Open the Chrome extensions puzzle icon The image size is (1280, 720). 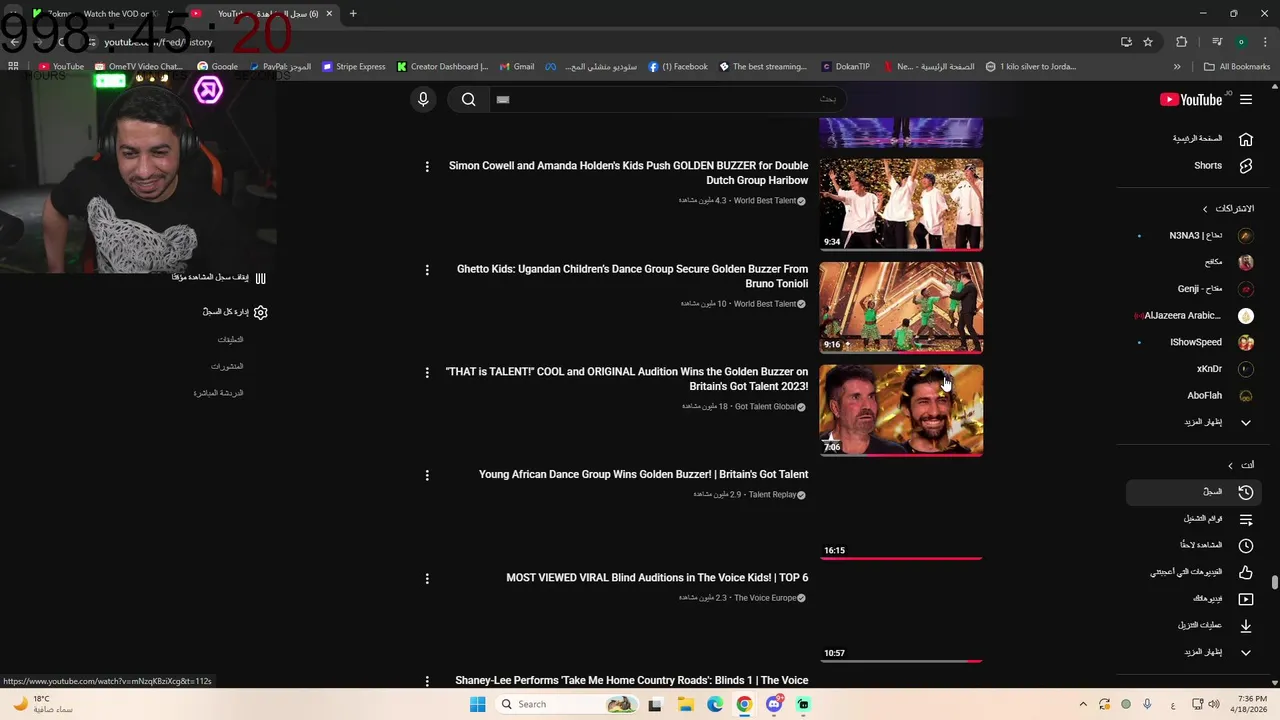point(1181,42)
